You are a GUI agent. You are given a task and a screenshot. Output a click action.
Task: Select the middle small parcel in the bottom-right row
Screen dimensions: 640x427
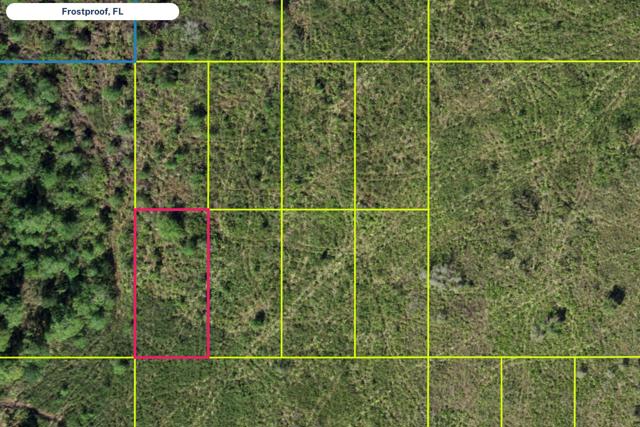(537, 391)
